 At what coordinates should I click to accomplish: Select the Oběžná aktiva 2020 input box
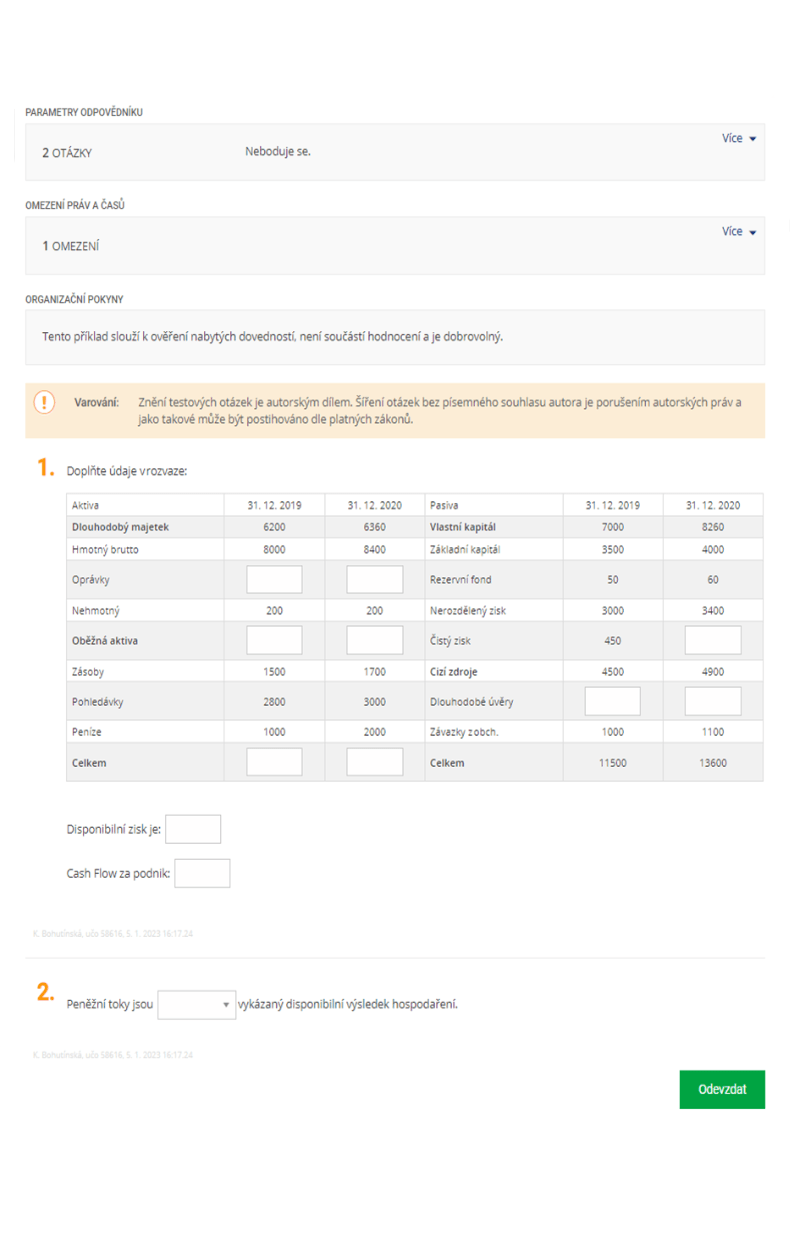(x=374, y=641)
